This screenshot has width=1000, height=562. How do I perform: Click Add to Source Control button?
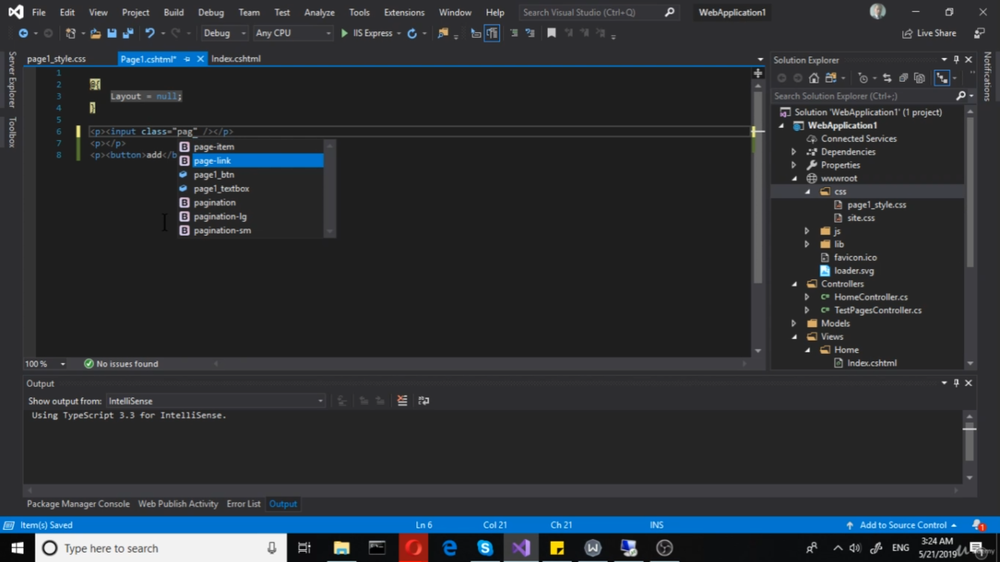tap(901, 525)
